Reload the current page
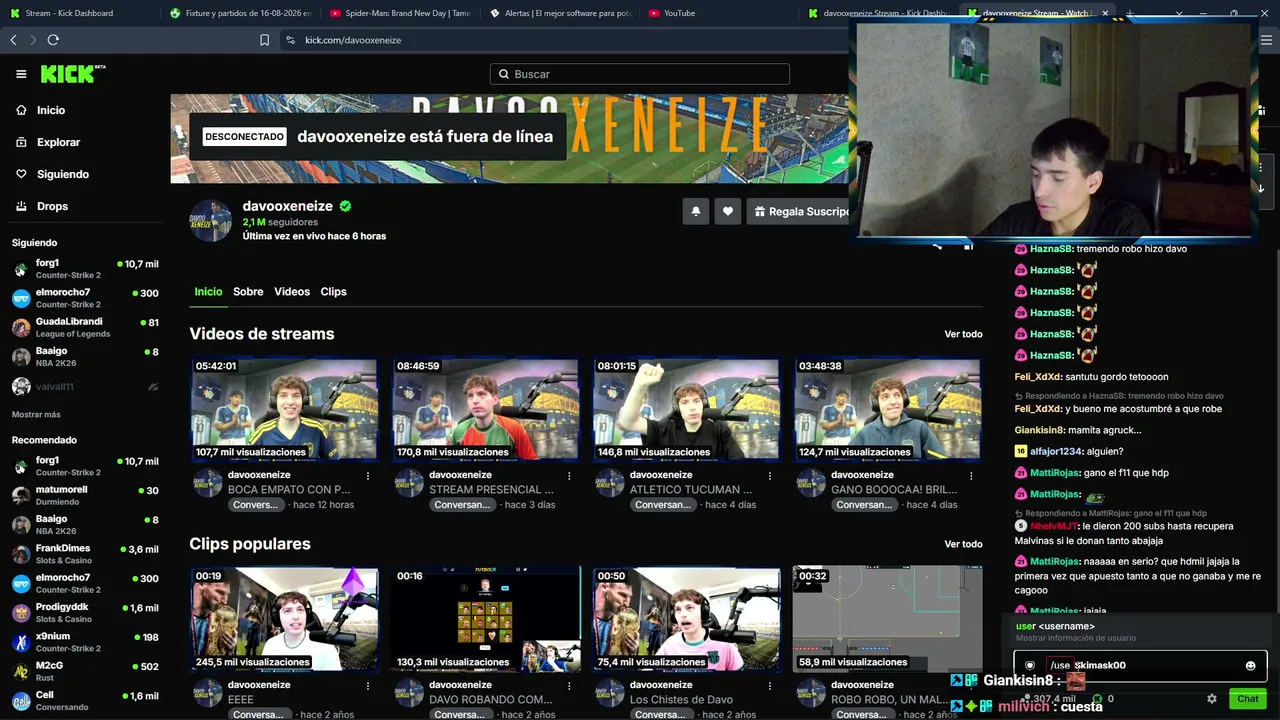This screenshot has height=720, width=1280. tap(53, 40)
